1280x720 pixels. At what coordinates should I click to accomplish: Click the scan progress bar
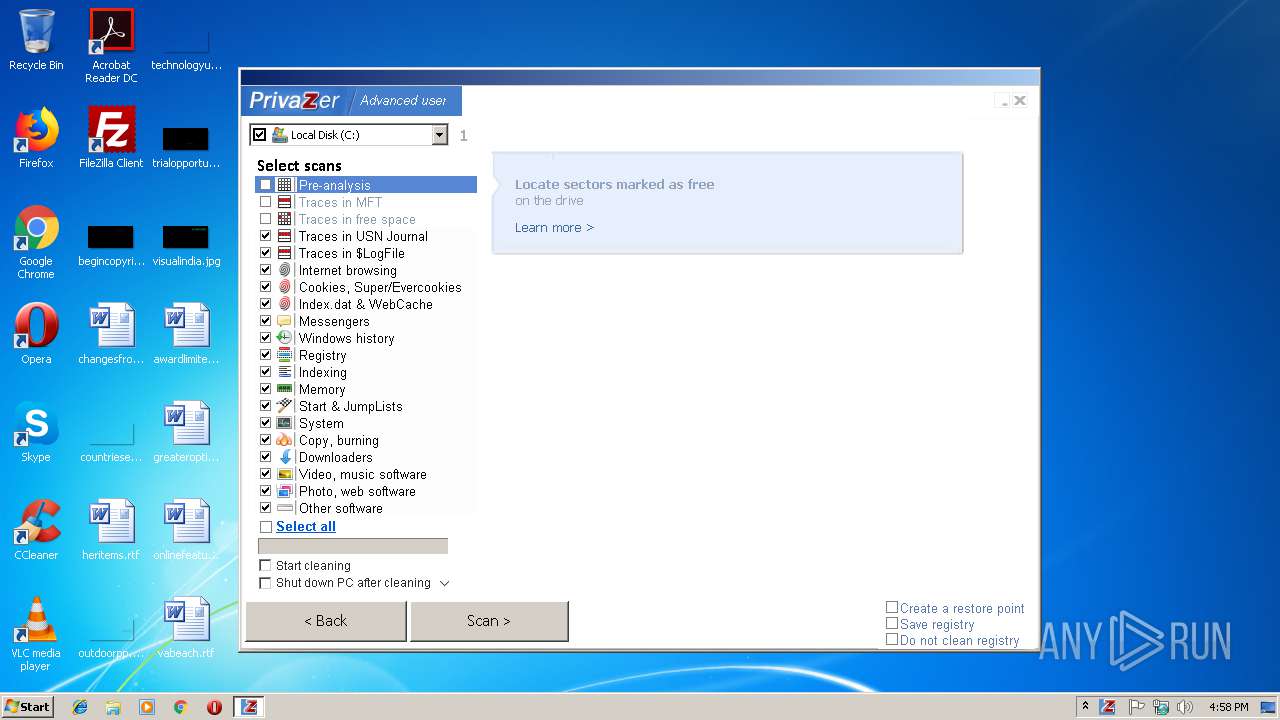pyautogui.click(x=353, y=546)
